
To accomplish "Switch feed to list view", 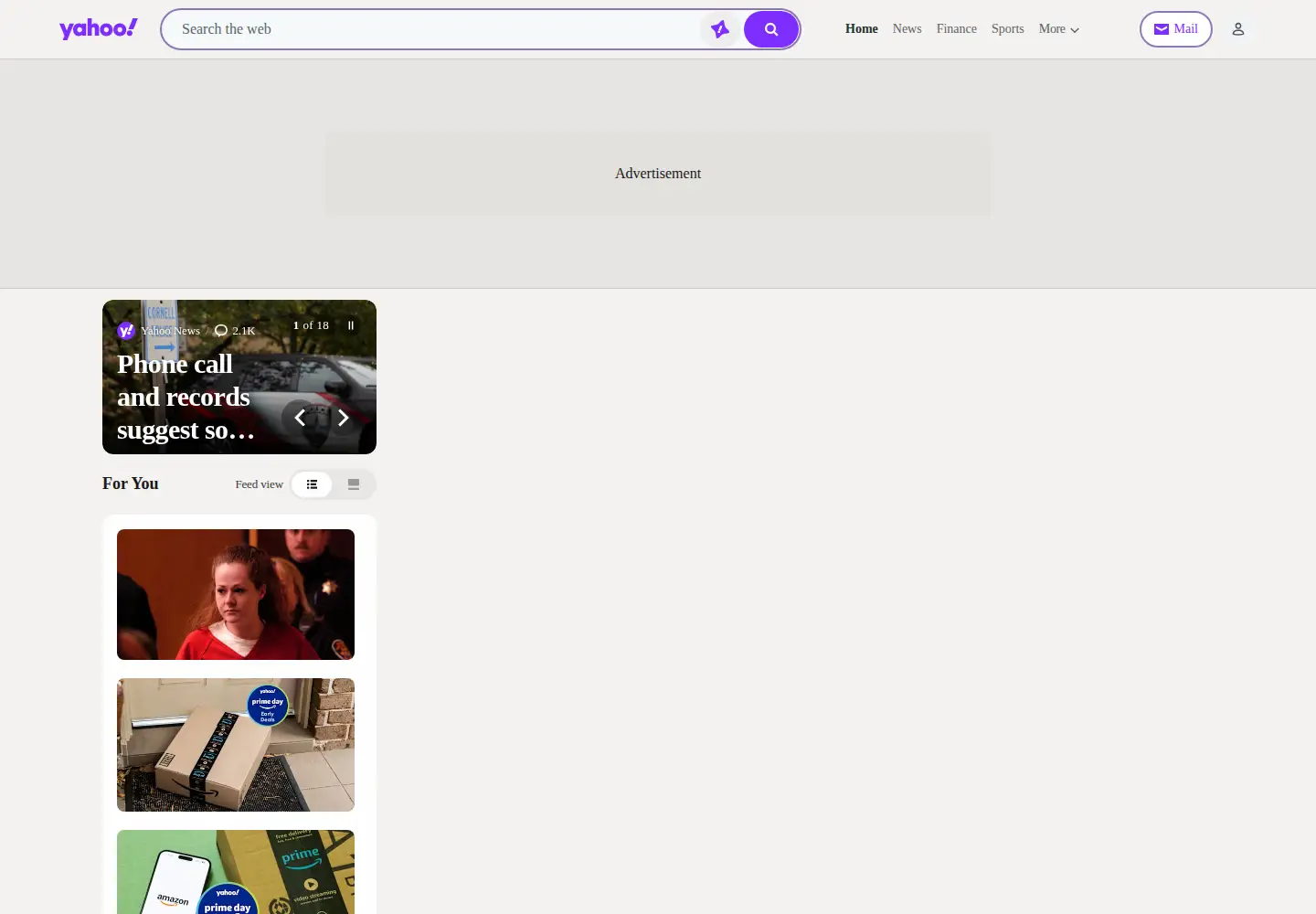I will pos(312,484).
